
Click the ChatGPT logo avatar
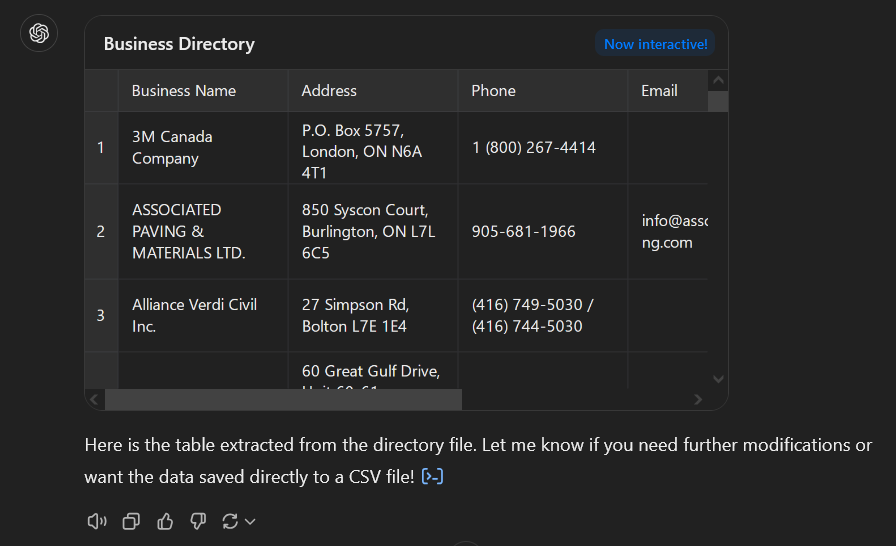[x=39, y=33]
